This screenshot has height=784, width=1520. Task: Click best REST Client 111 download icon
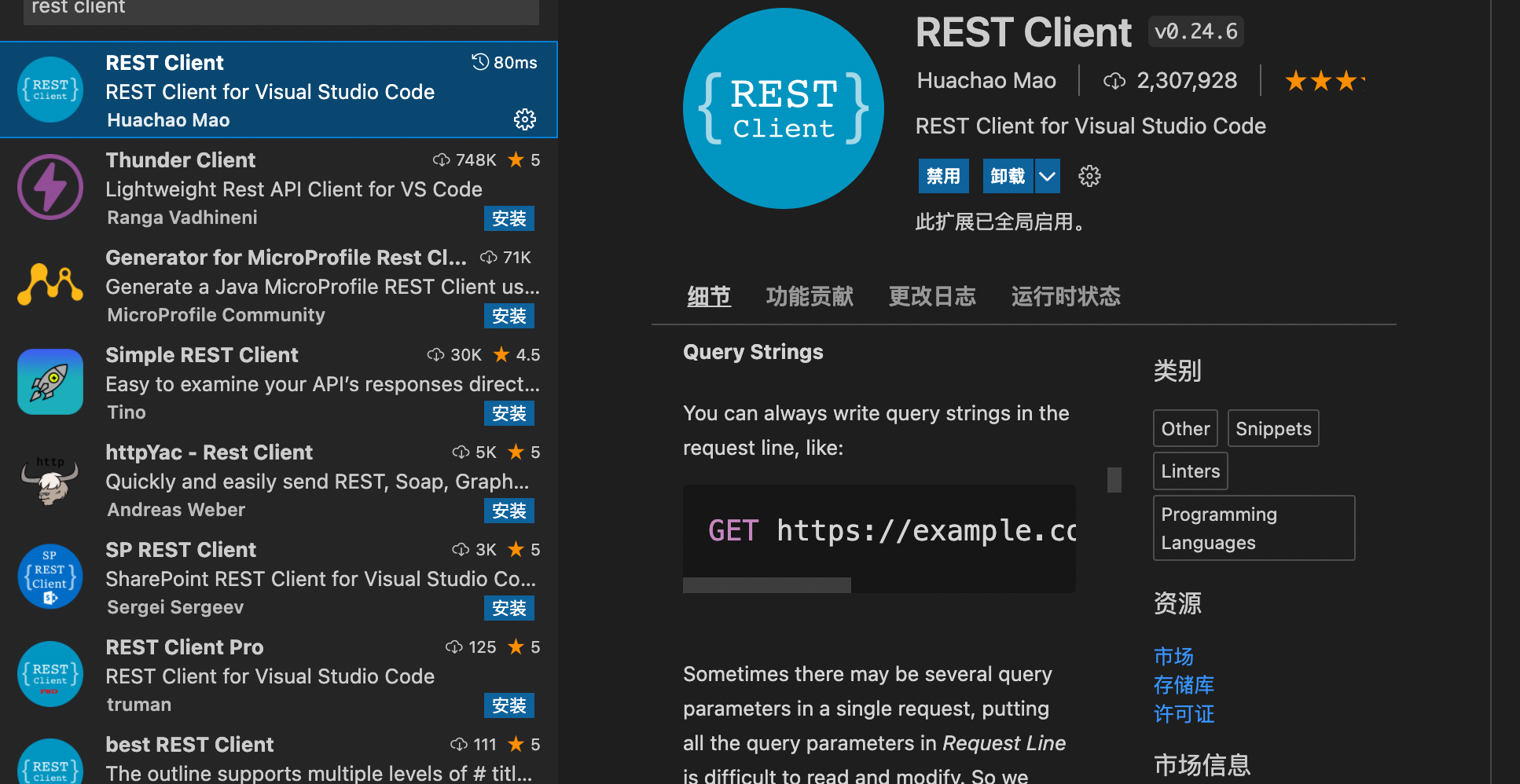(459, 745)
